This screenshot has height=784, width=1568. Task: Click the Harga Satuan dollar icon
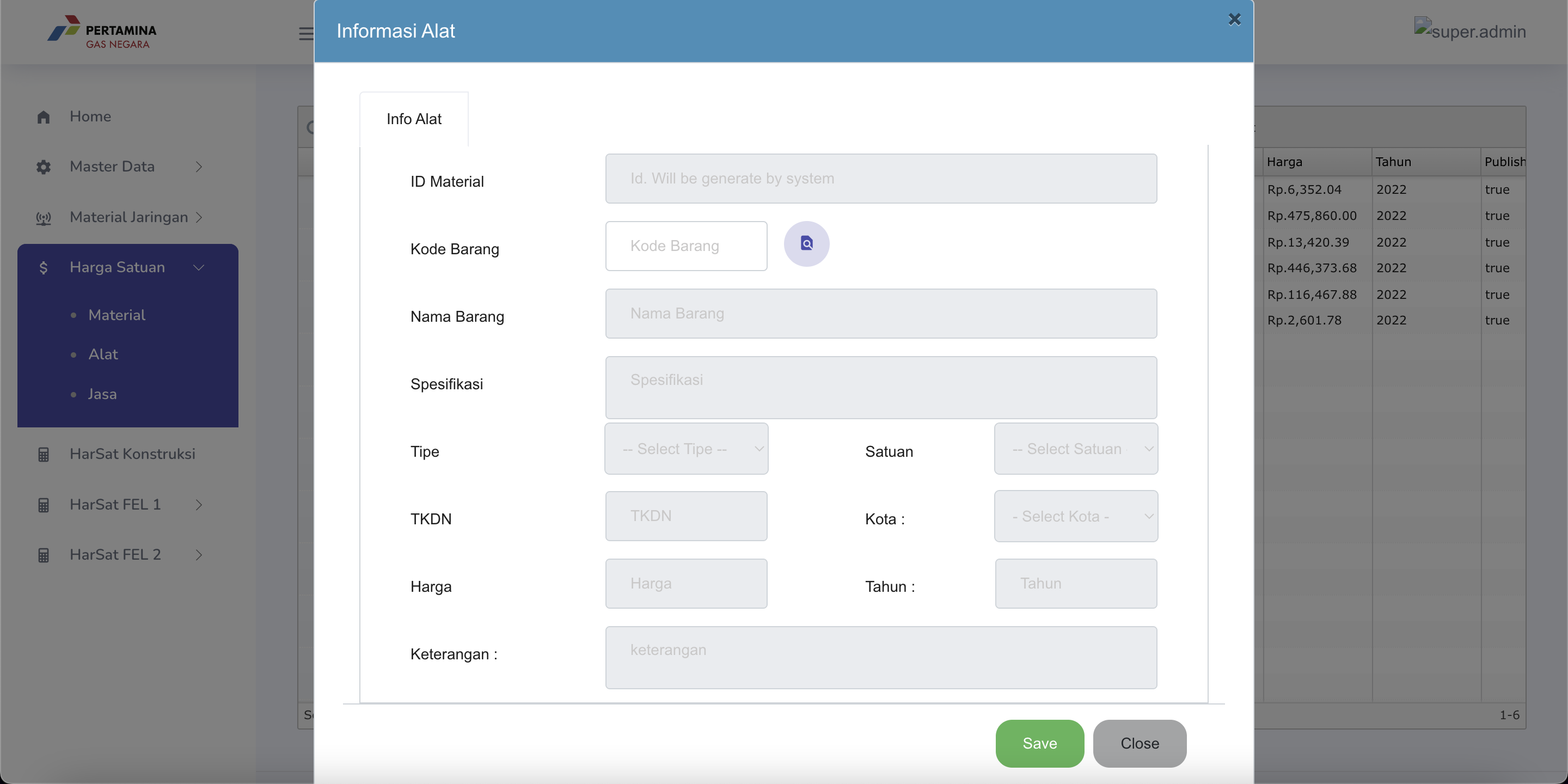43,267
